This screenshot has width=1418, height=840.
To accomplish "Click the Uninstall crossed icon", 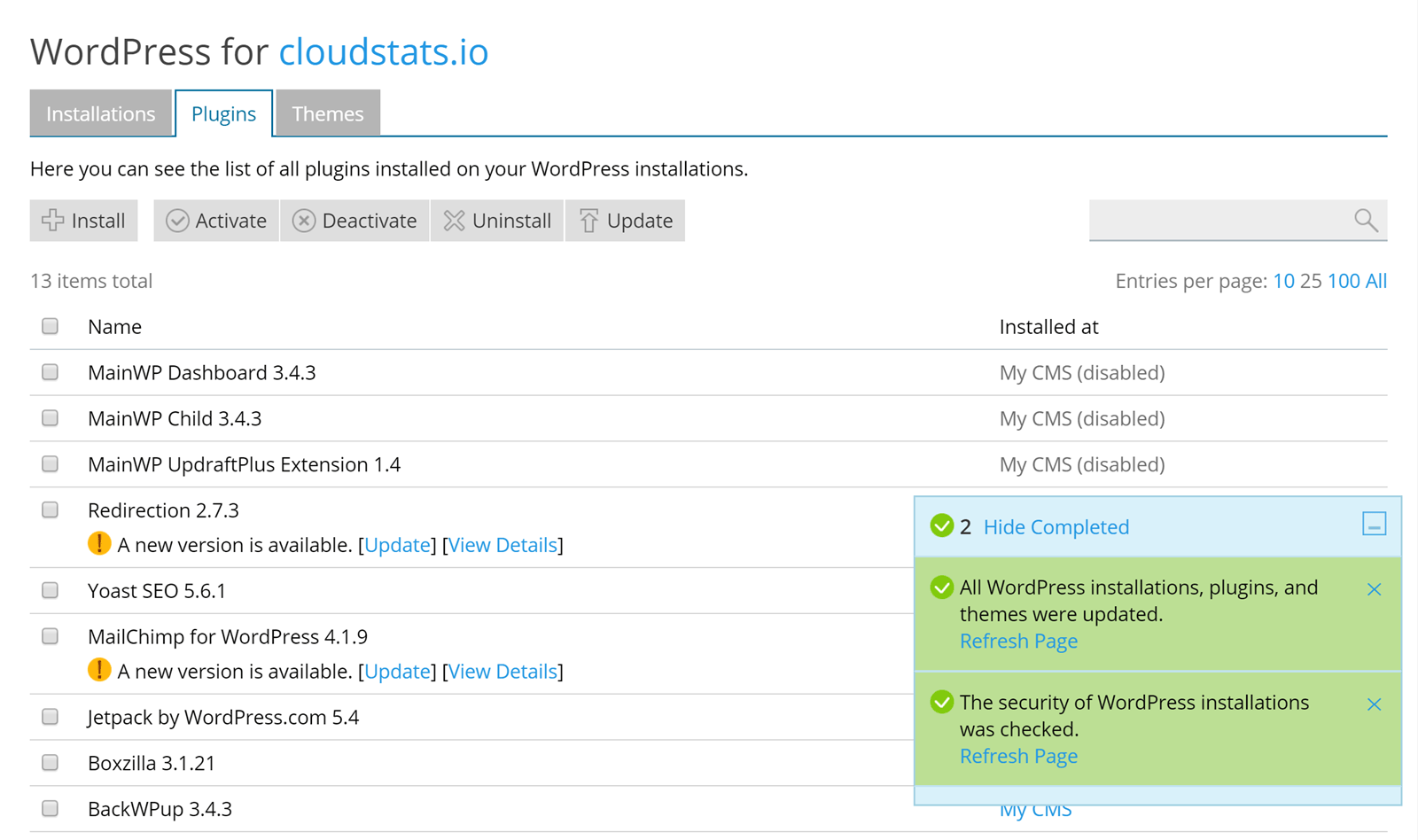I will tap(455, 220).
